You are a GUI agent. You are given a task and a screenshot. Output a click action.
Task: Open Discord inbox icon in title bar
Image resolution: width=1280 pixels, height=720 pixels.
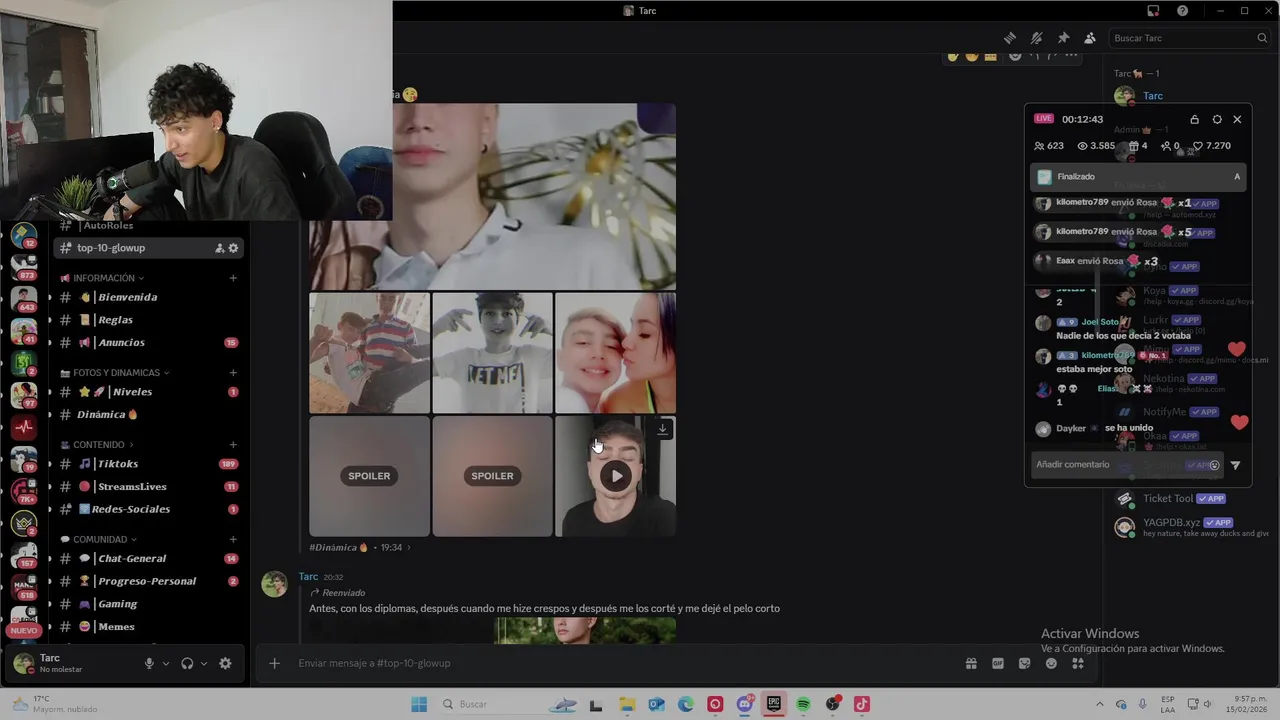[1153, 11]
